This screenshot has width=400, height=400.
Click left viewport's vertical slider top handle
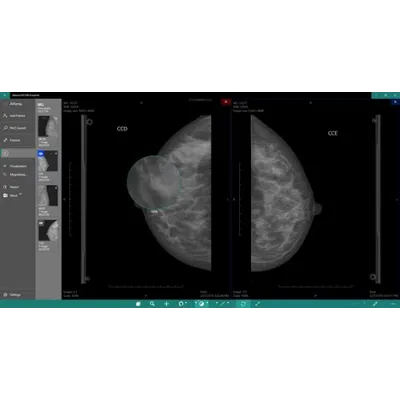tap(89, 122)
